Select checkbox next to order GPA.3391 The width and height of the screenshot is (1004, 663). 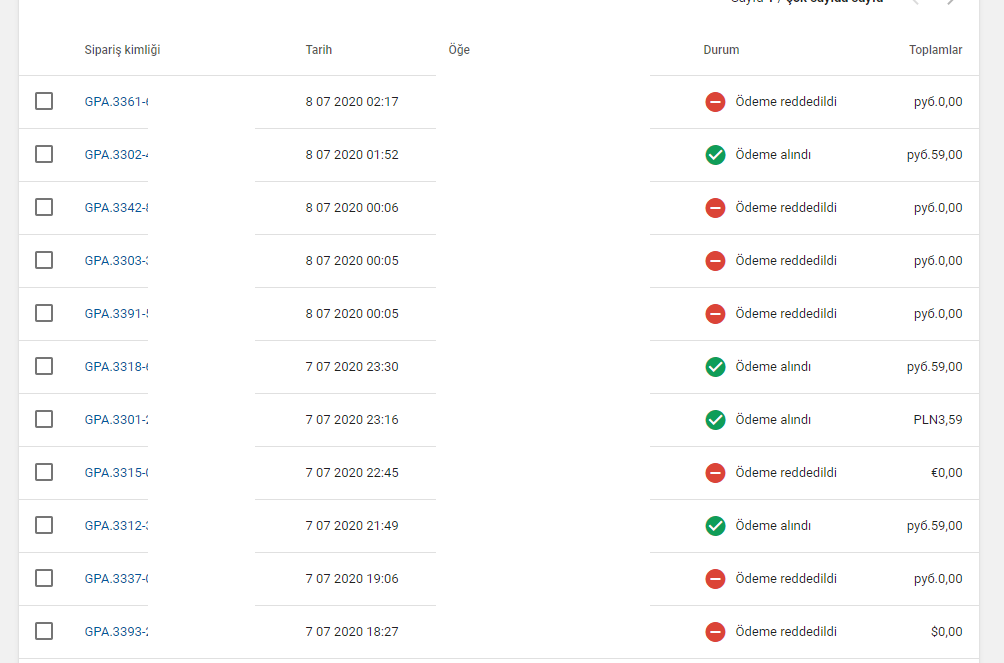44,313
